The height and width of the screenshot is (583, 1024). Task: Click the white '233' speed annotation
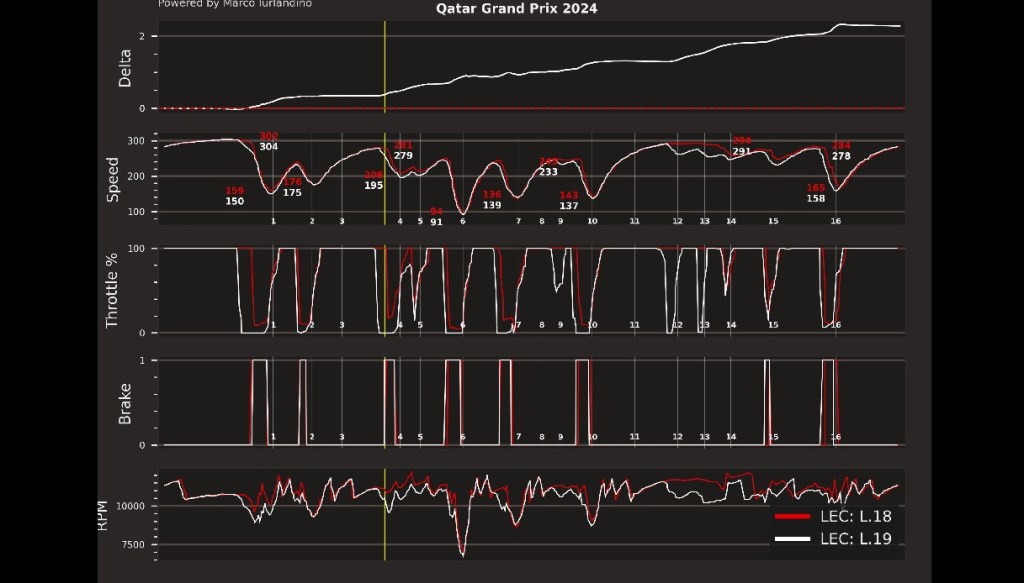(548, 172)
